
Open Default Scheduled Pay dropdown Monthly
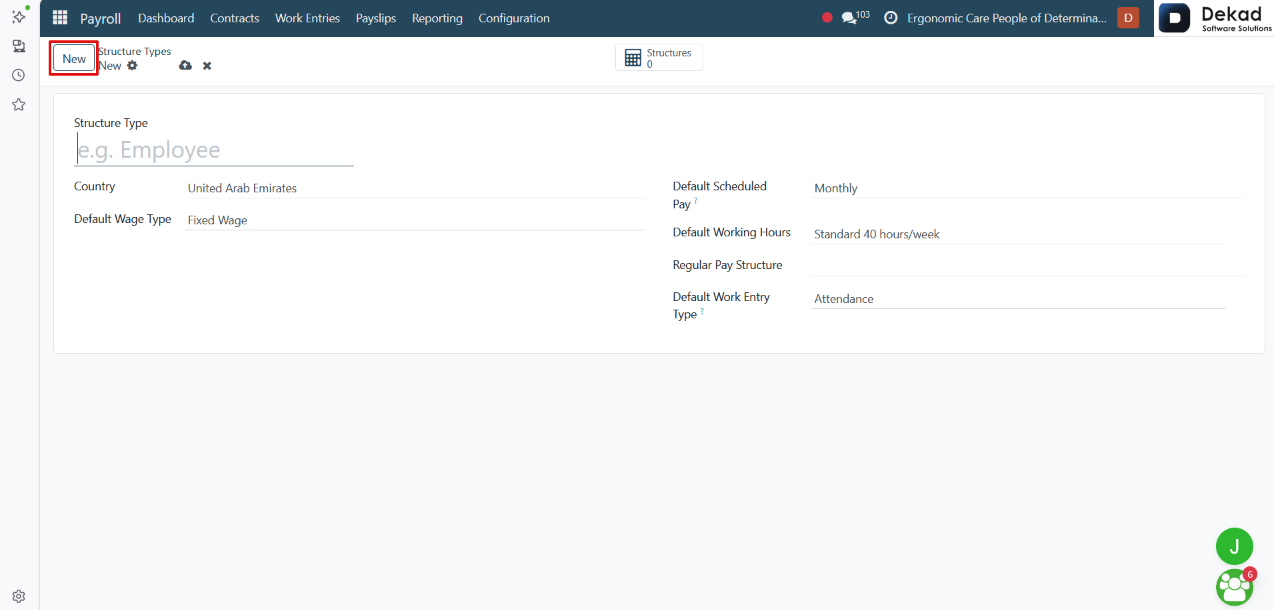point(1028,188)
